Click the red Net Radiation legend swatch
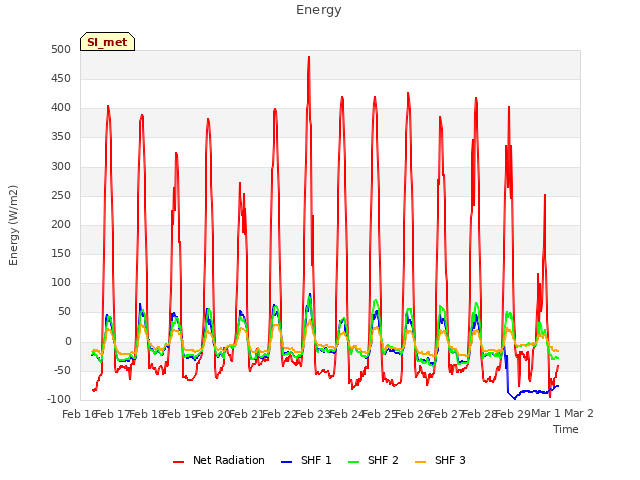Viewport: 640px width, 480px height. tap(178, 462)
